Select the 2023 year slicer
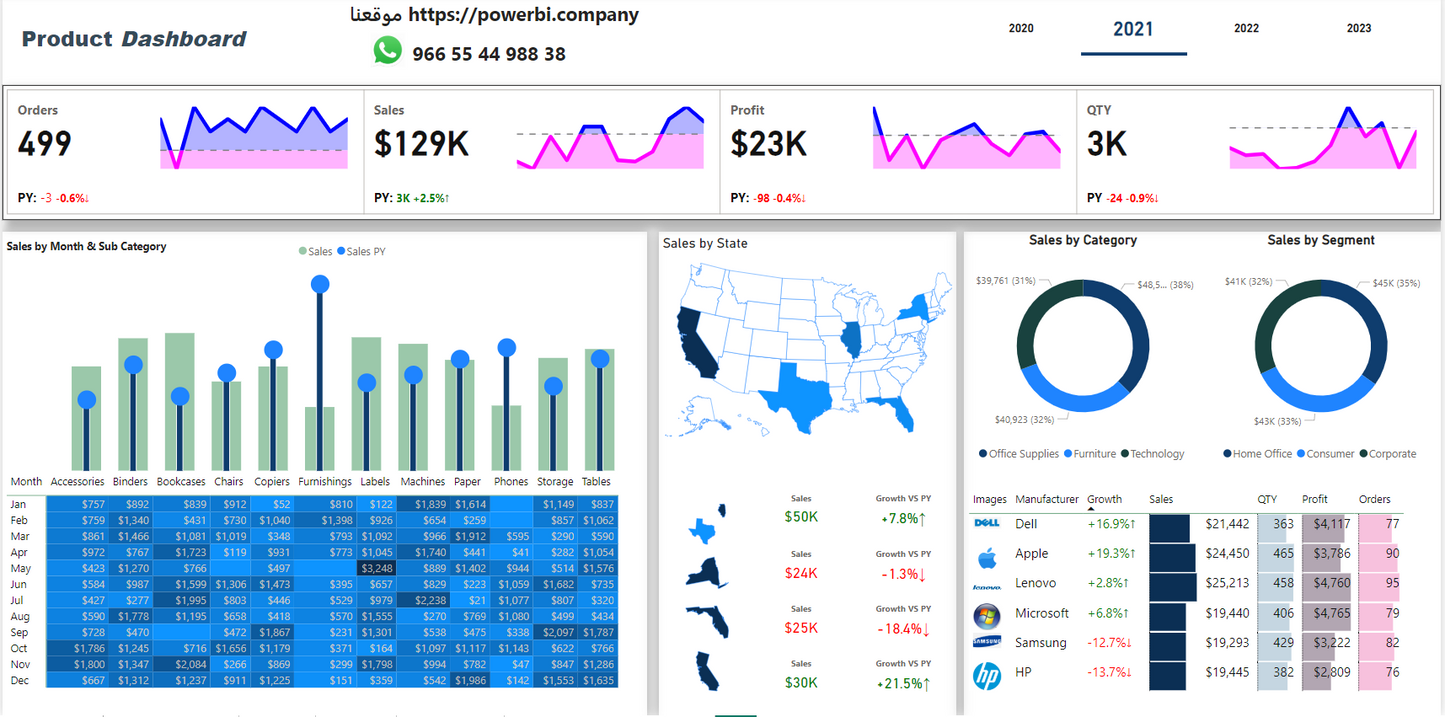This screenshot has width=1445, height=717. tap(1359, 29)
